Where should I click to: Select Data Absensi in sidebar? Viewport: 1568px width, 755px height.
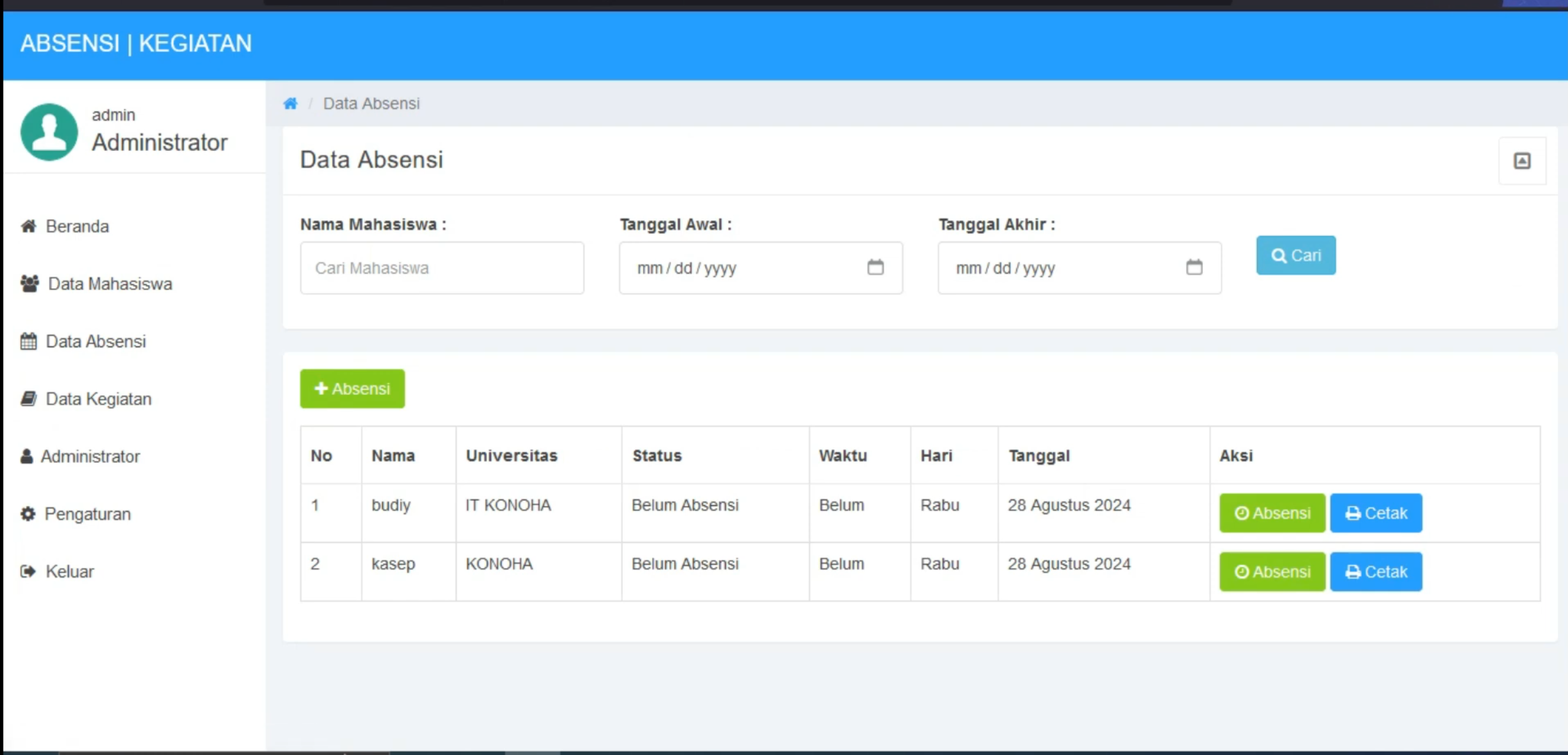[83, 342]
